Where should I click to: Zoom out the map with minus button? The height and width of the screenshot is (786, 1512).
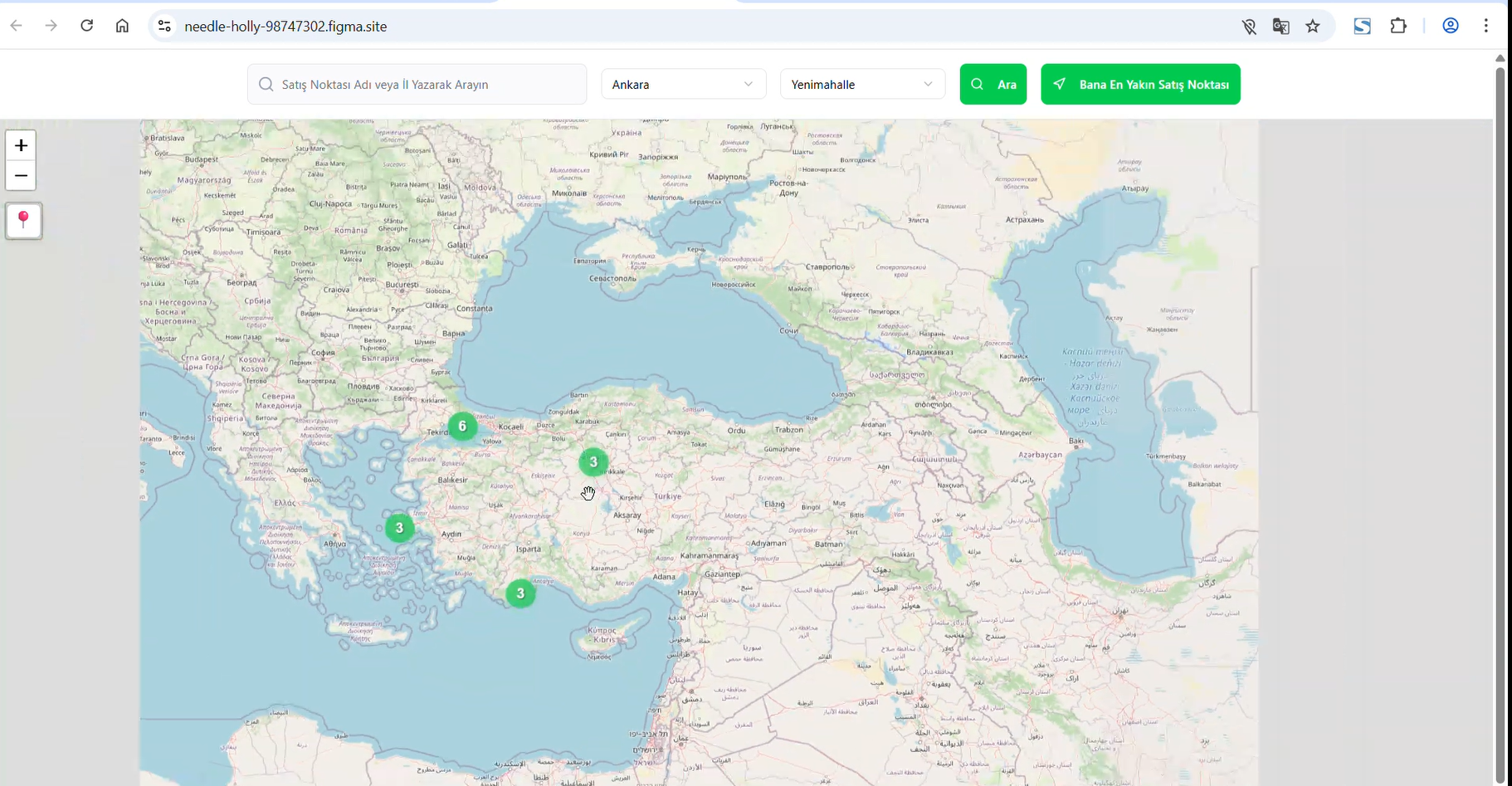click(21, 176)
